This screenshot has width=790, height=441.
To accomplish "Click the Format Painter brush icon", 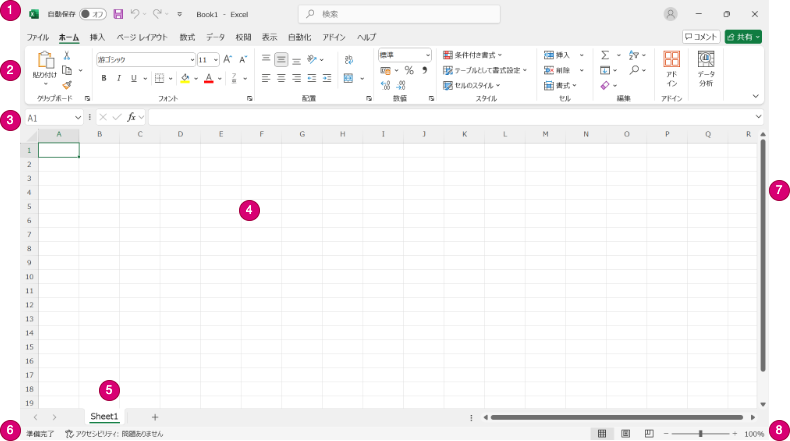I will 67,85.
